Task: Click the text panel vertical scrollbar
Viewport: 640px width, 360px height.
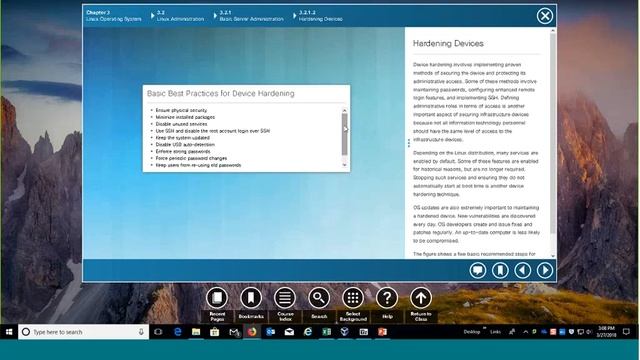Action: [x=553, y=133]
